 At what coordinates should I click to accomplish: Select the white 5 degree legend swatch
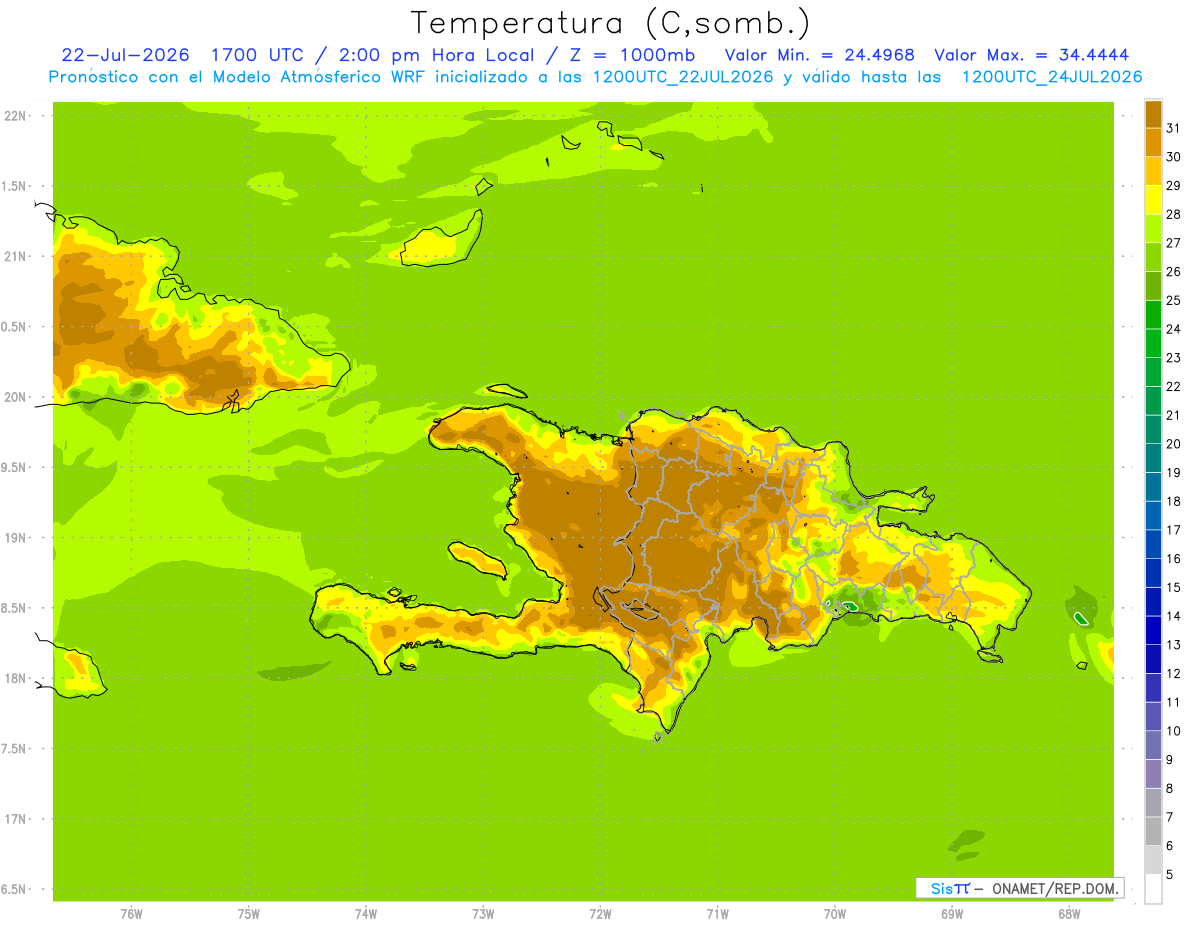[1153, 889]
